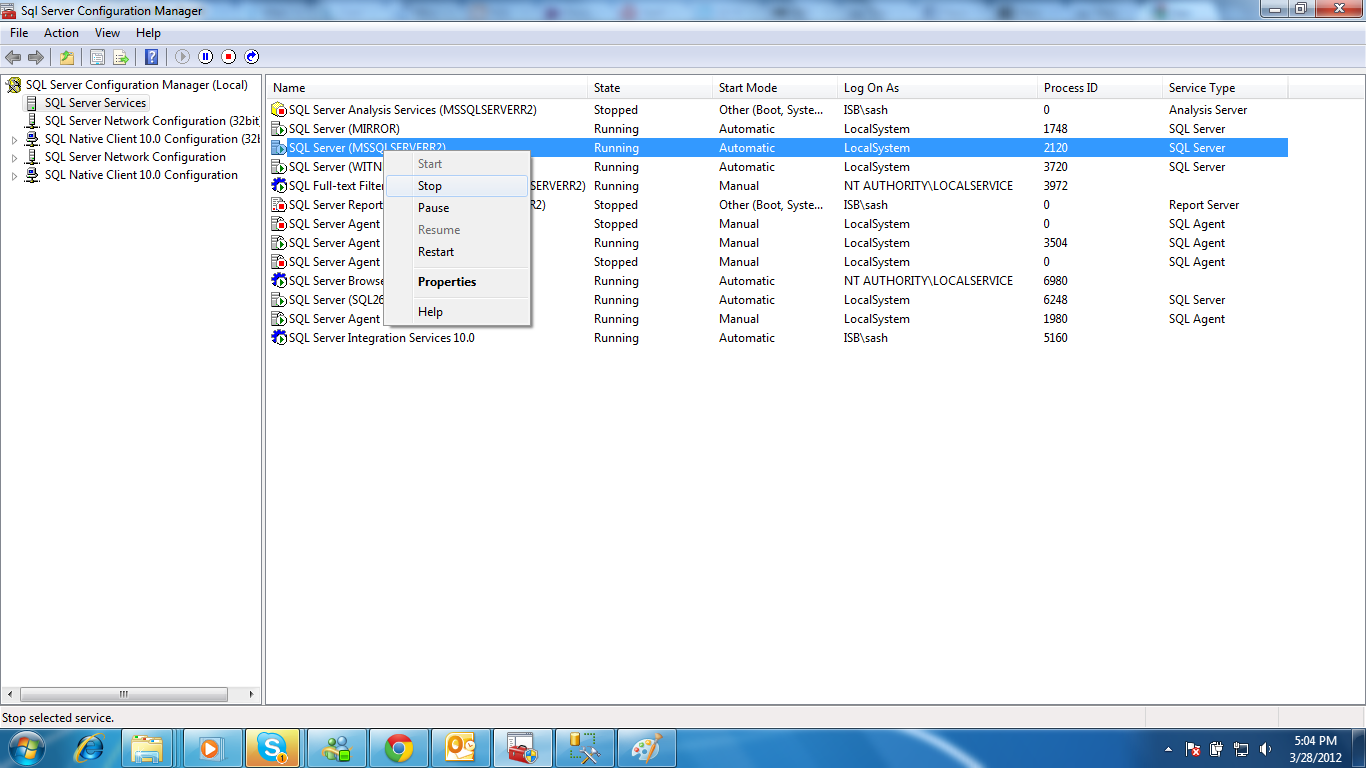1366x768 pixels.
Task: Open Help using the question mark toolbar icon
Action: click(x=151, y=57)
